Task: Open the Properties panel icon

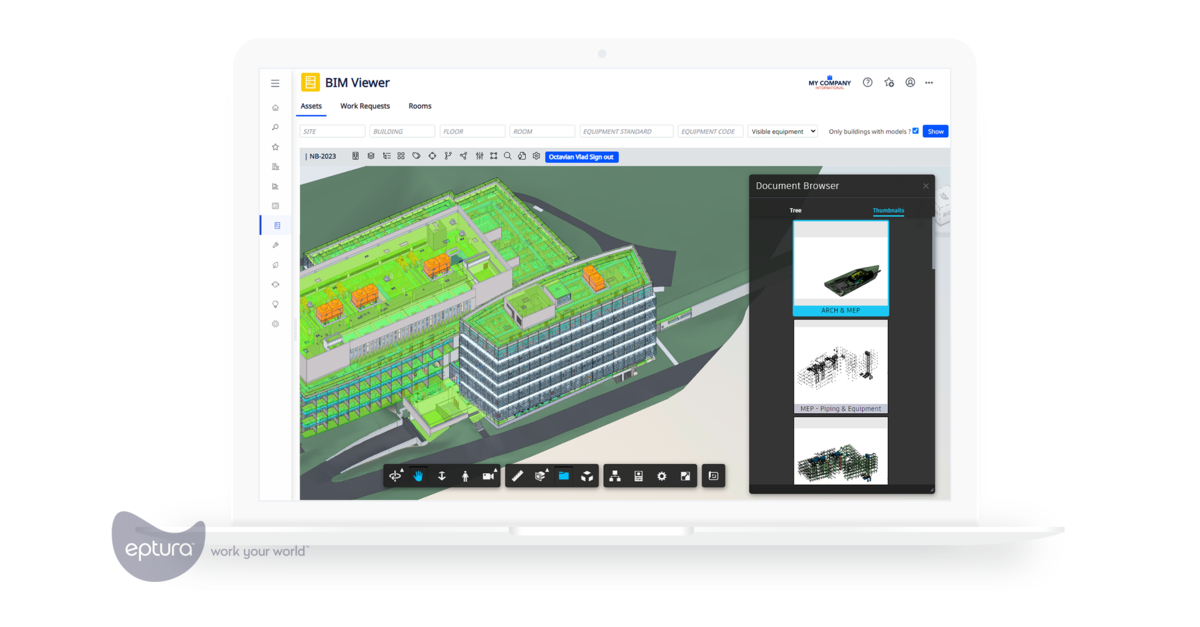Action: click(x=638, y=476)
